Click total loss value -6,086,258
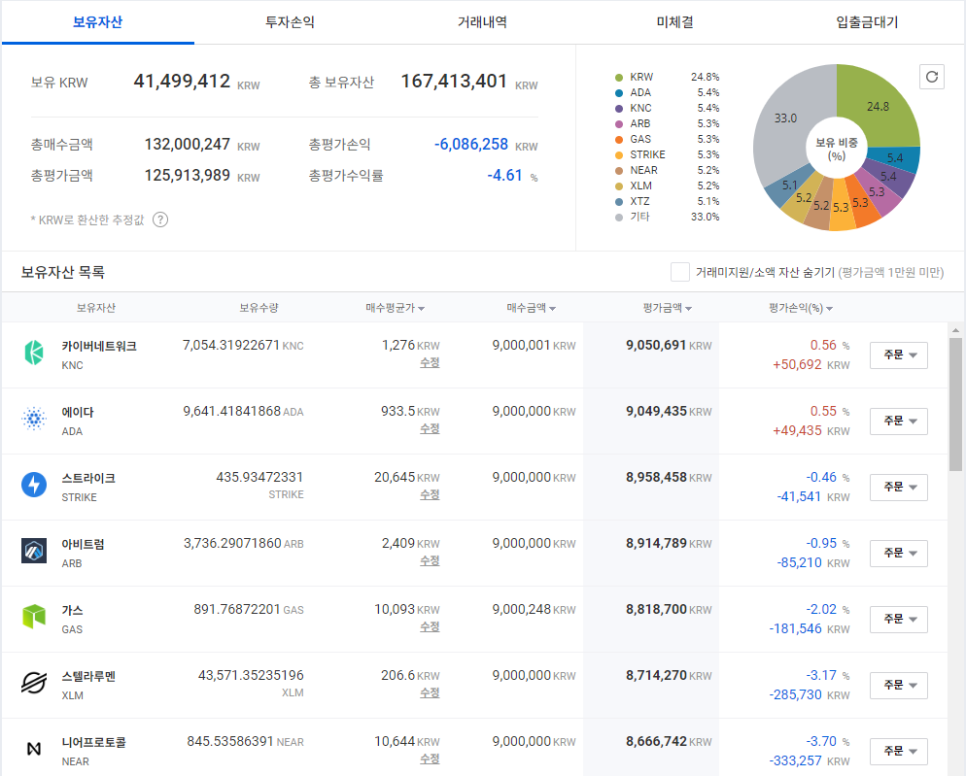The image size is (966, 776). click(471, 144)
